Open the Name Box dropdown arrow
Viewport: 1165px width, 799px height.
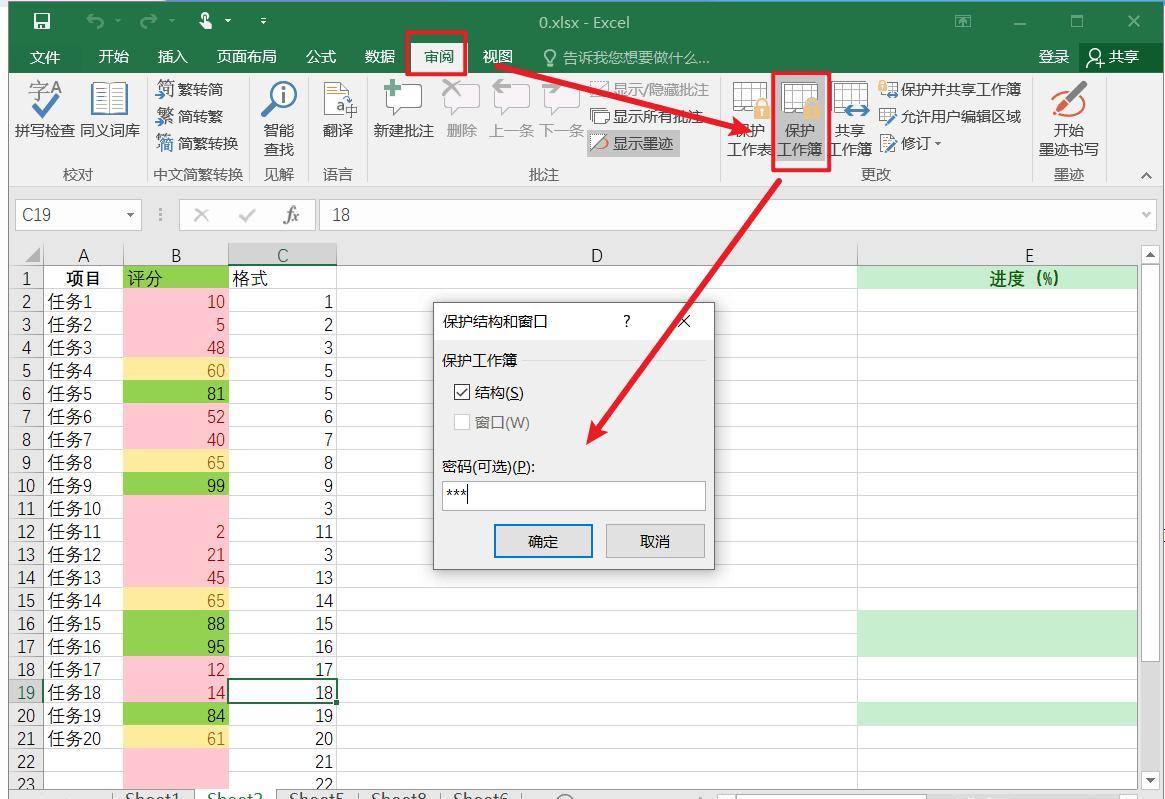[130, 215]
